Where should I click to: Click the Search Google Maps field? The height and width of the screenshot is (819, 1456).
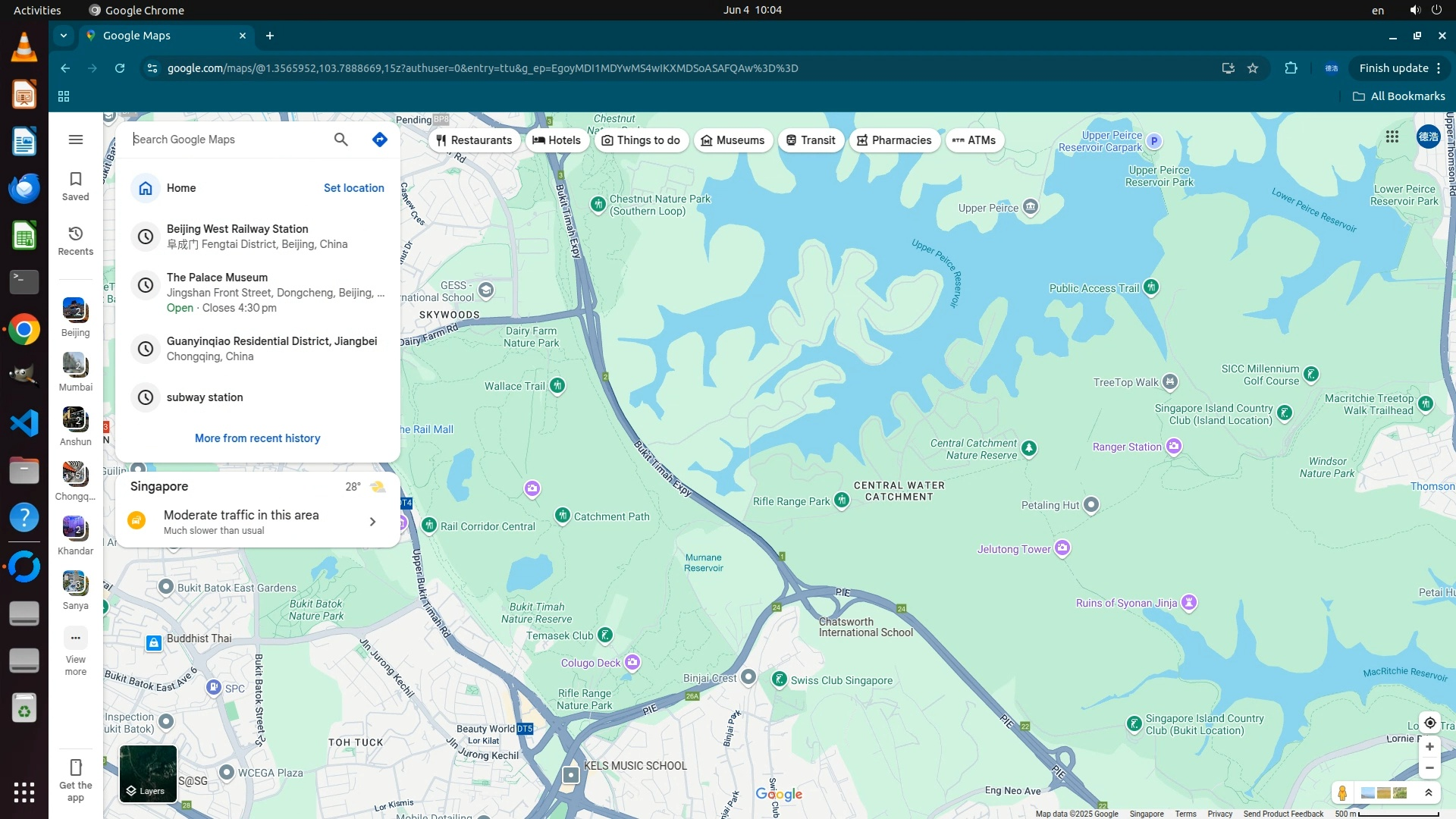(x=227, y=140)
